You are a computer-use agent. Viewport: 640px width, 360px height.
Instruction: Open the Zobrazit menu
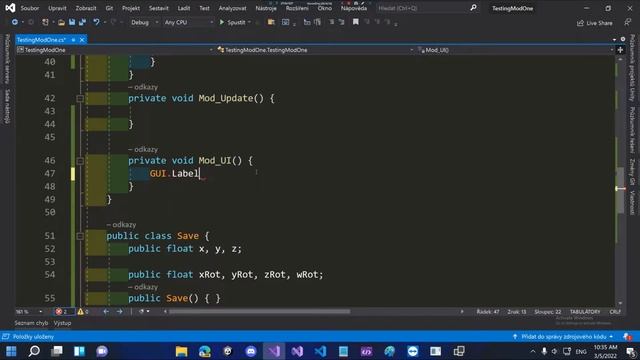[86, 8]
